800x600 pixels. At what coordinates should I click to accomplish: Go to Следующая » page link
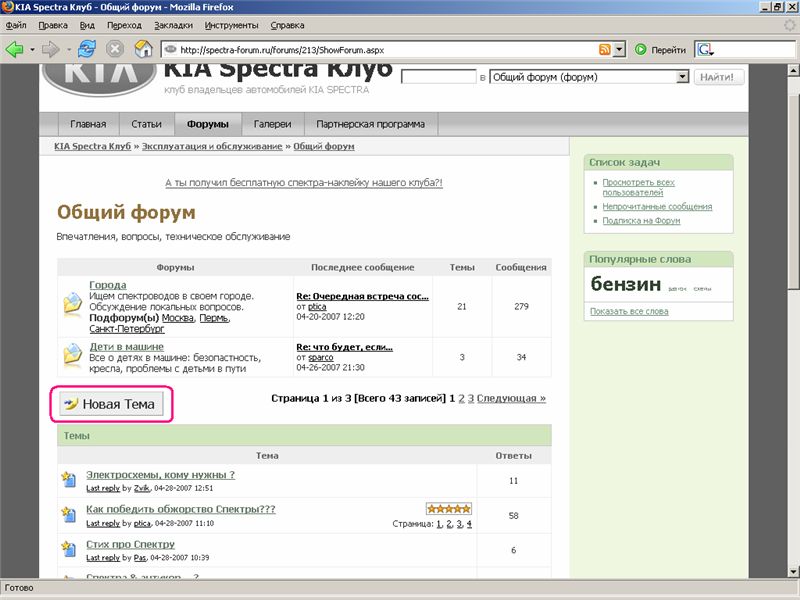(511, 398)
